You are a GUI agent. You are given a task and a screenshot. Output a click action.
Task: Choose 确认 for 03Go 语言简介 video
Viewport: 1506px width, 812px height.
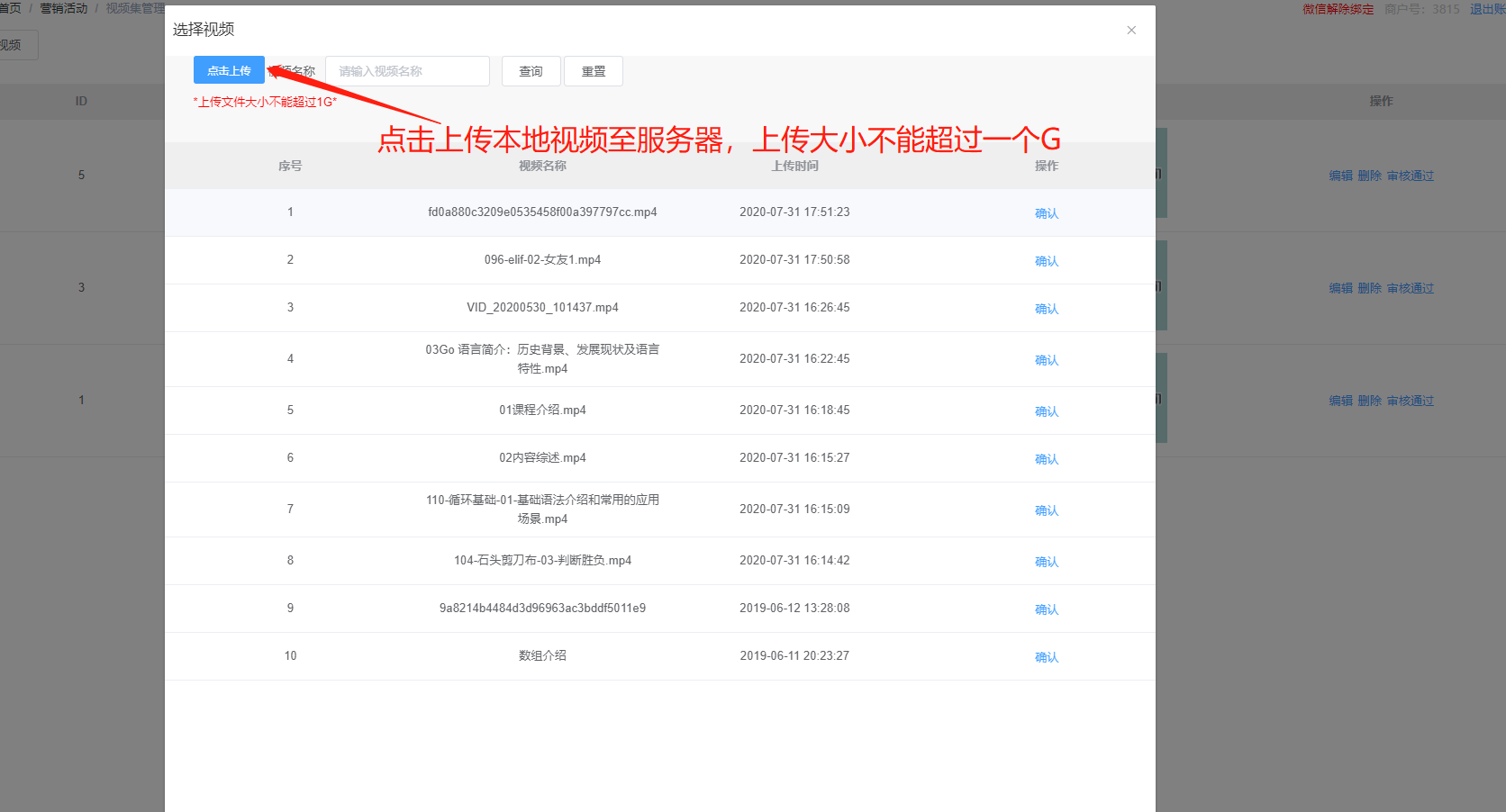[x=1046, y=360]
